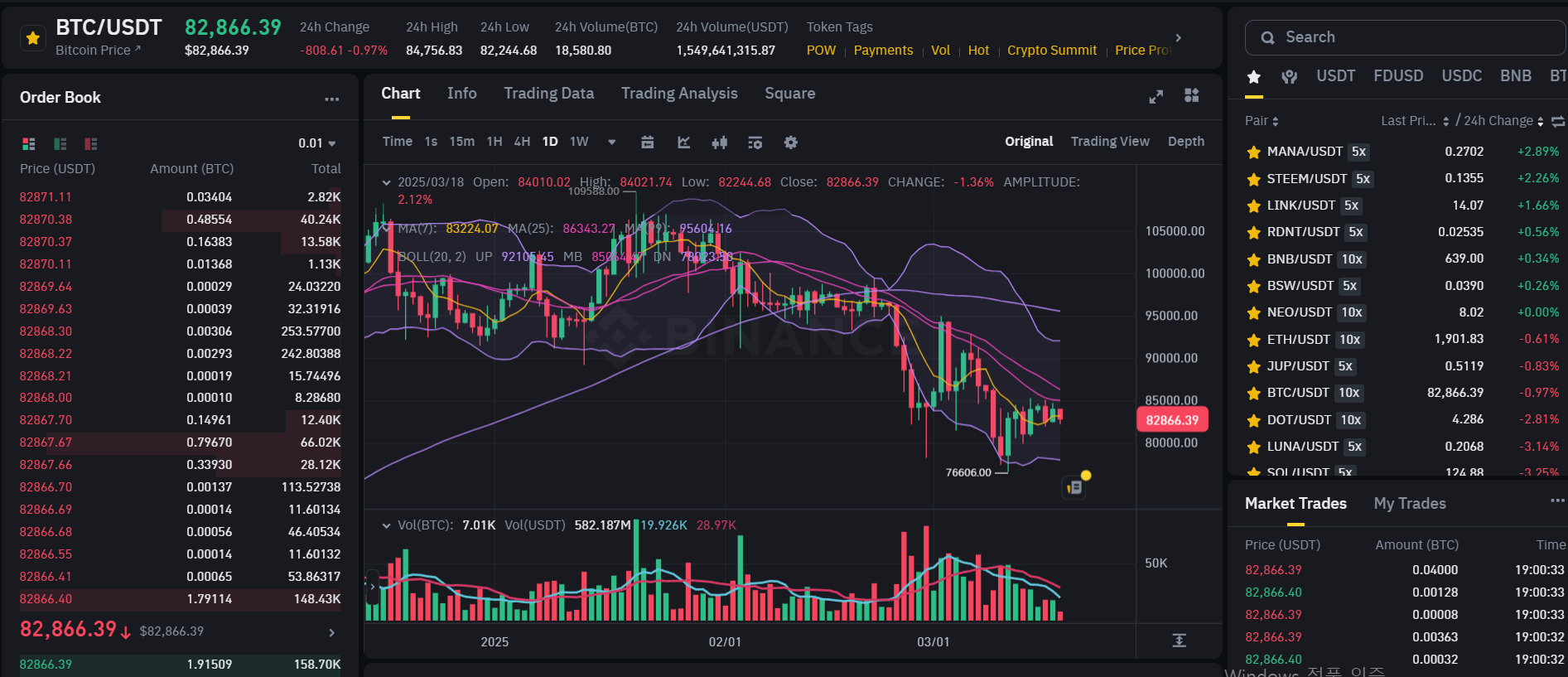Show both bids and asks order book view

[29, 143]
